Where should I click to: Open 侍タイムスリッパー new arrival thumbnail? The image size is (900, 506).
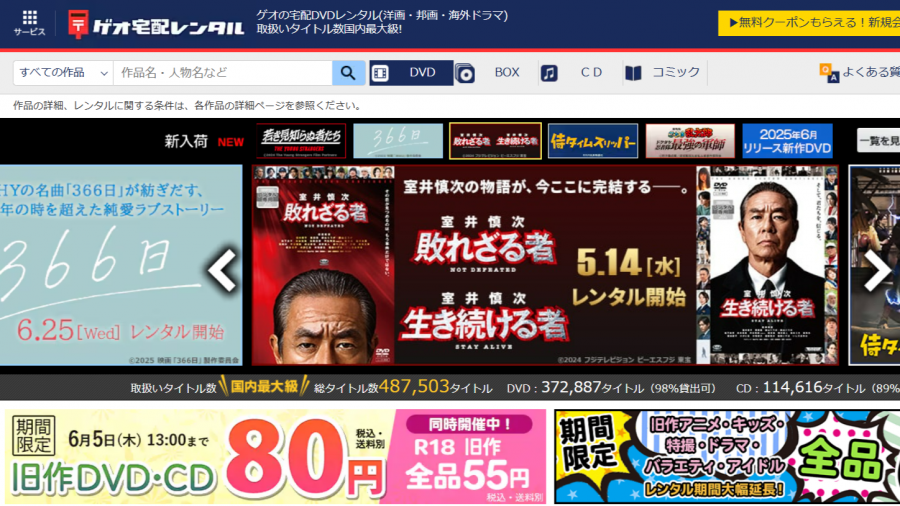click(x=593, y=141)
